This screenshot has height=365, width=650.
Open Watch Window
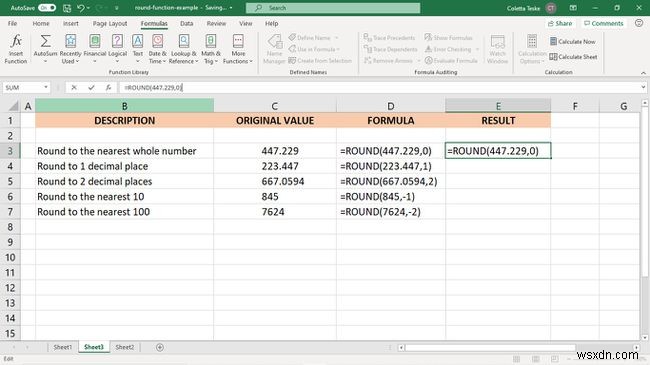497,49
